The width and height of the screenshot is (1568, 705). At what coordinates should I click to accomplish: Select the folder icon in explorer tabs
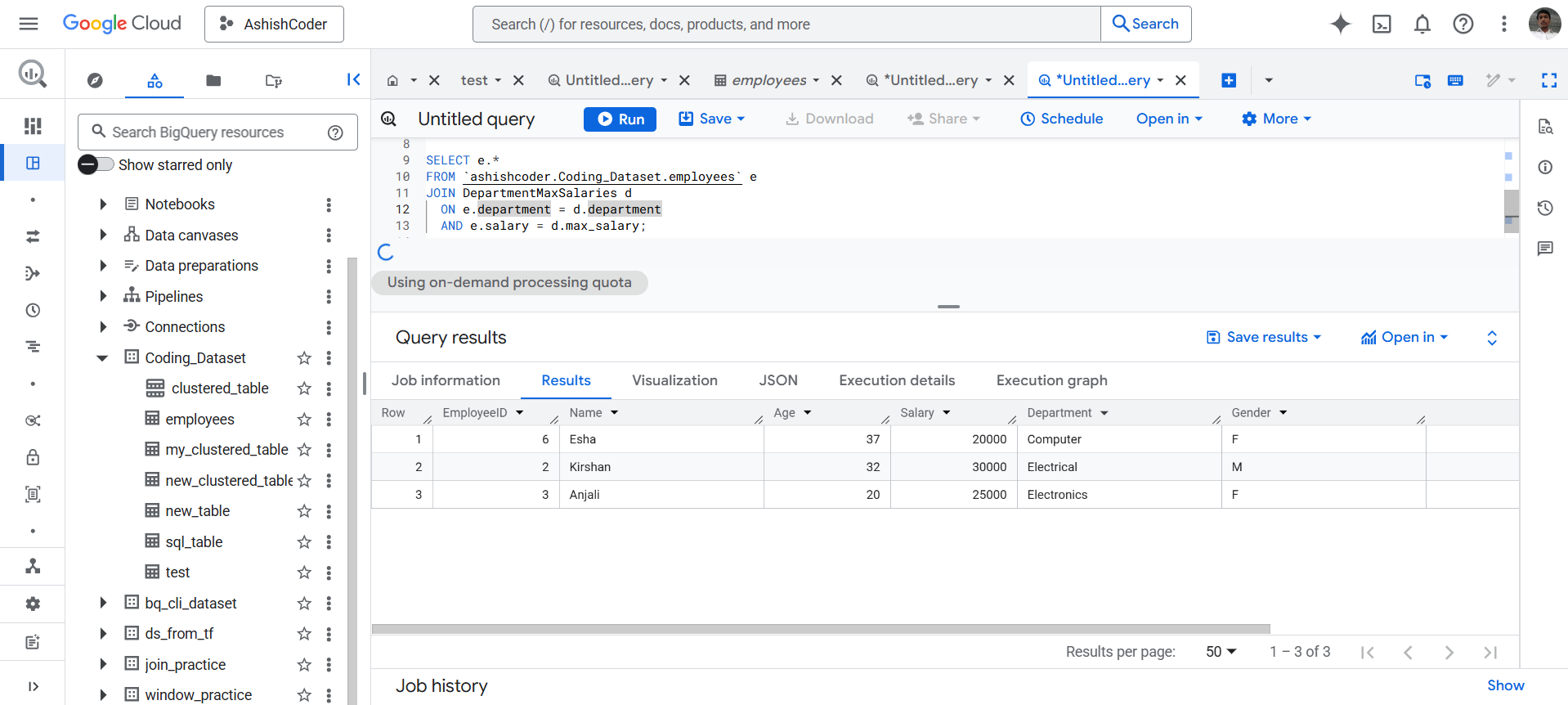click(213, 80)
